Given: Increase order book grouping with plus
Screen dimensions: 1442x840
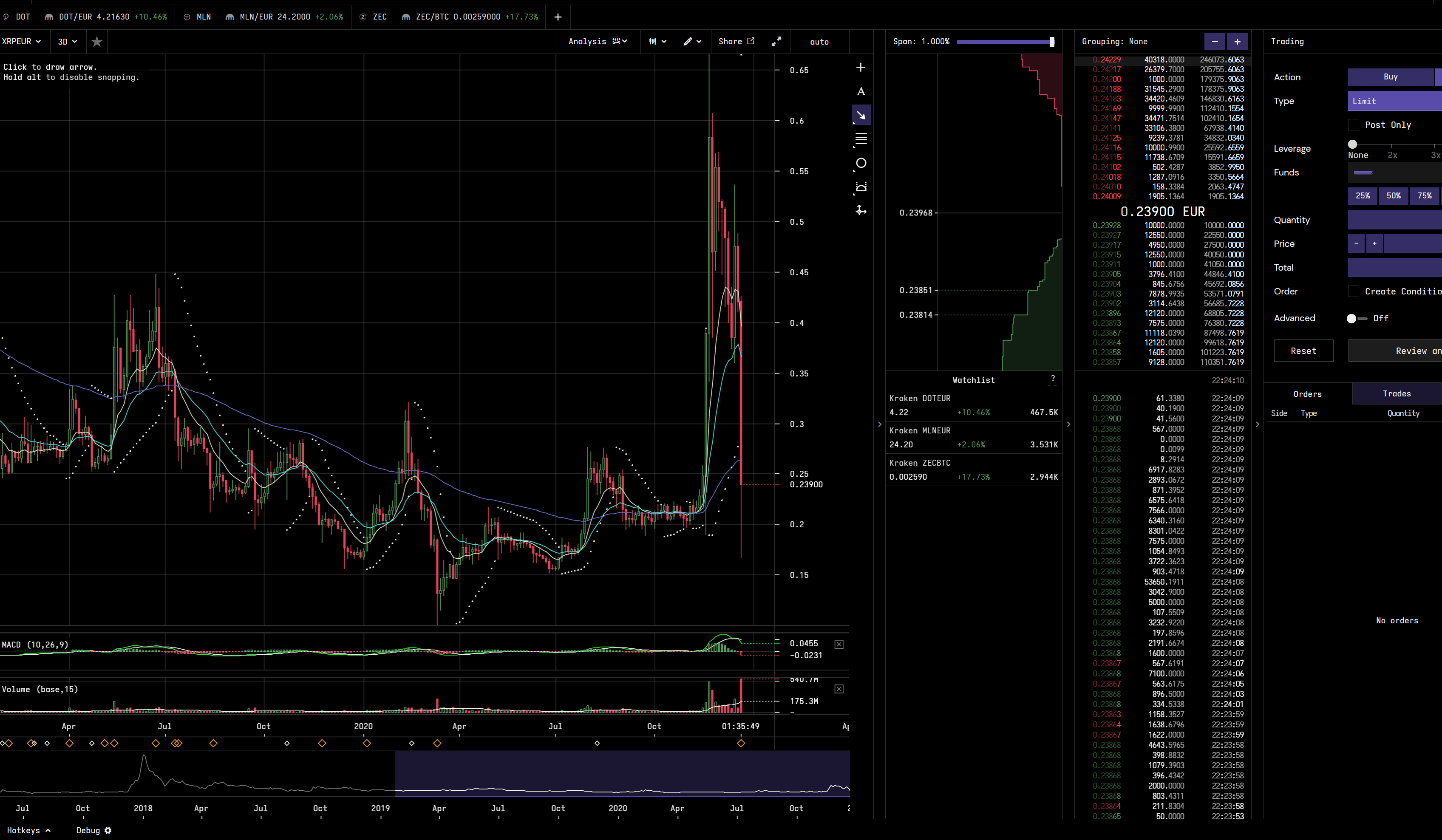Looking at the screenshot, I should (x=1237, y=41).
